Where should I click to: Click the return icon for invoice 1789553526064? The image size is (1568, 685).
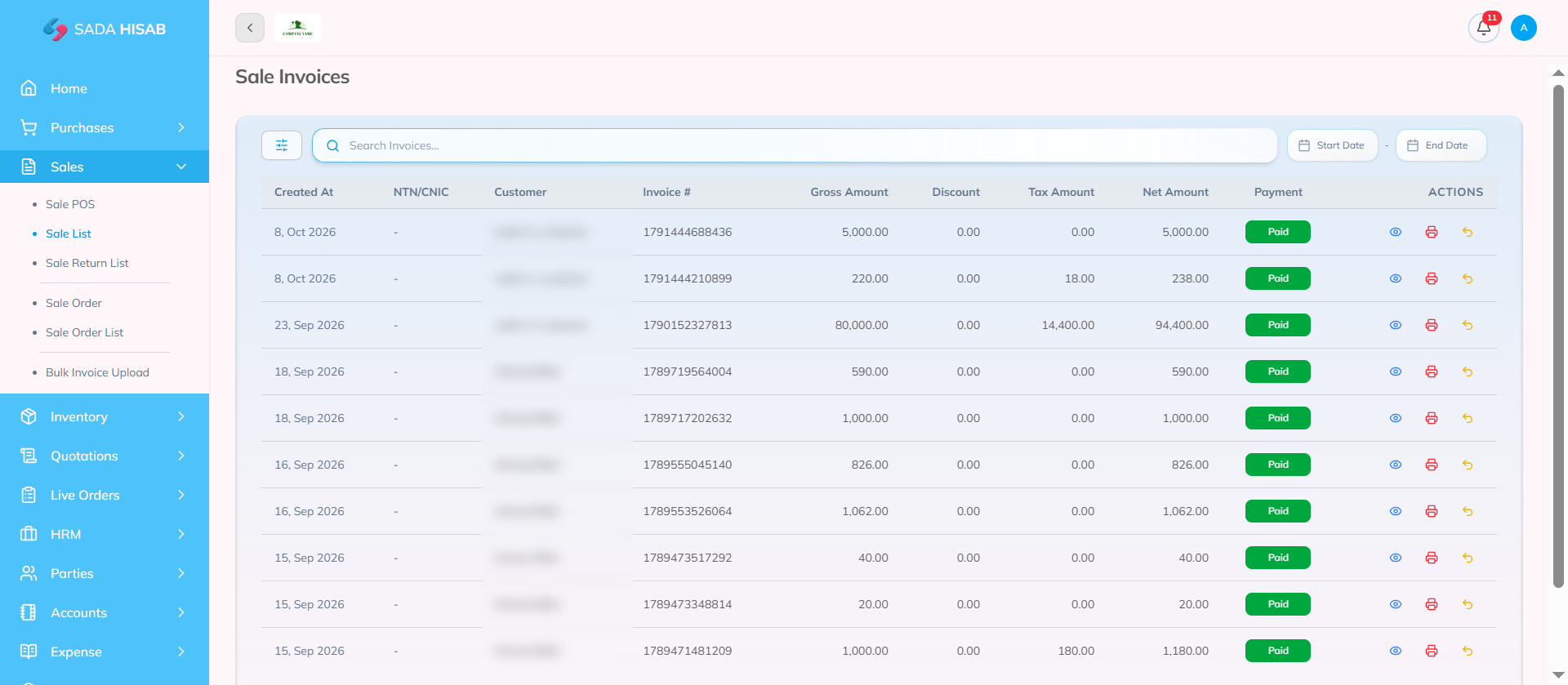pyautogui.click(x=1468, y=511)
